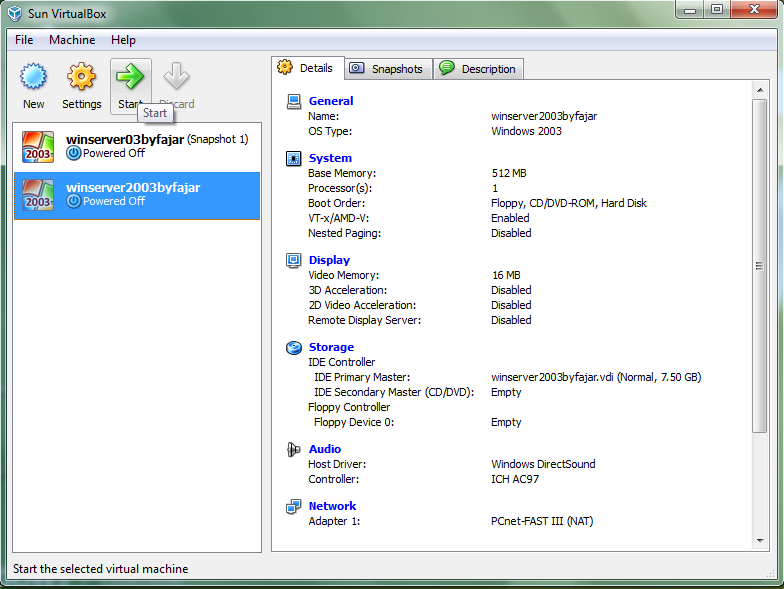
Task: Click the ICH AC97 controller value
Action: tap(515, 479)
